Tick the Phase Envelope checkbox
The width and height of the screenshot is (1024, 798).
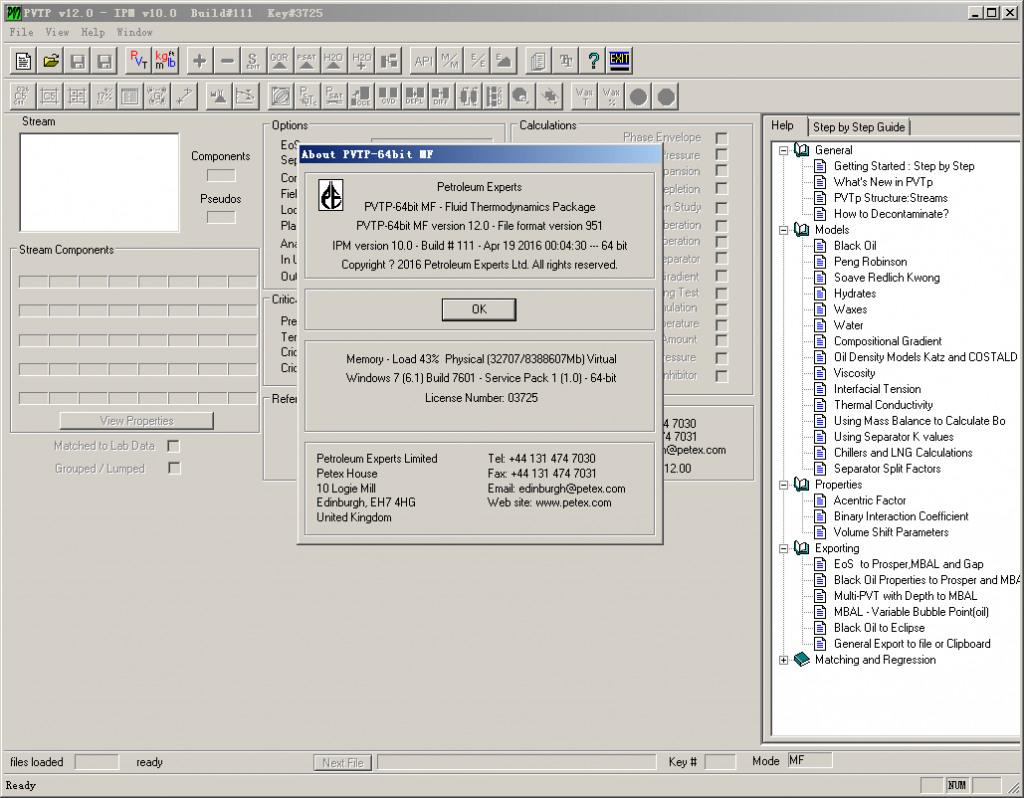click(x=722, y=138)
